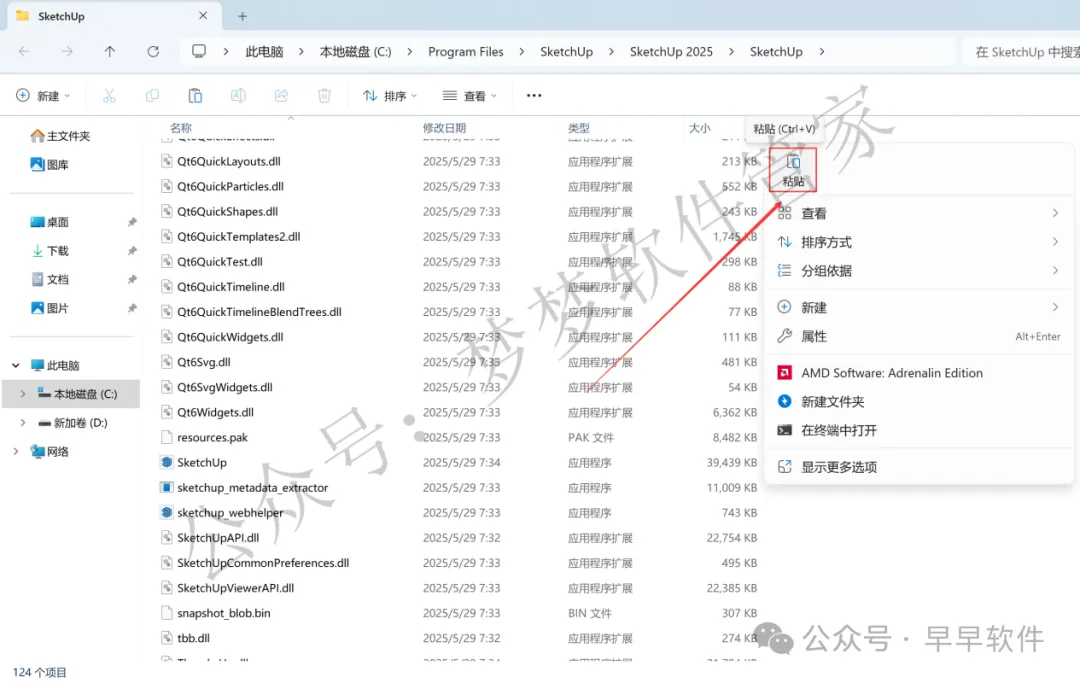Open the three-dot more options menu

click(x=534, y=96)
